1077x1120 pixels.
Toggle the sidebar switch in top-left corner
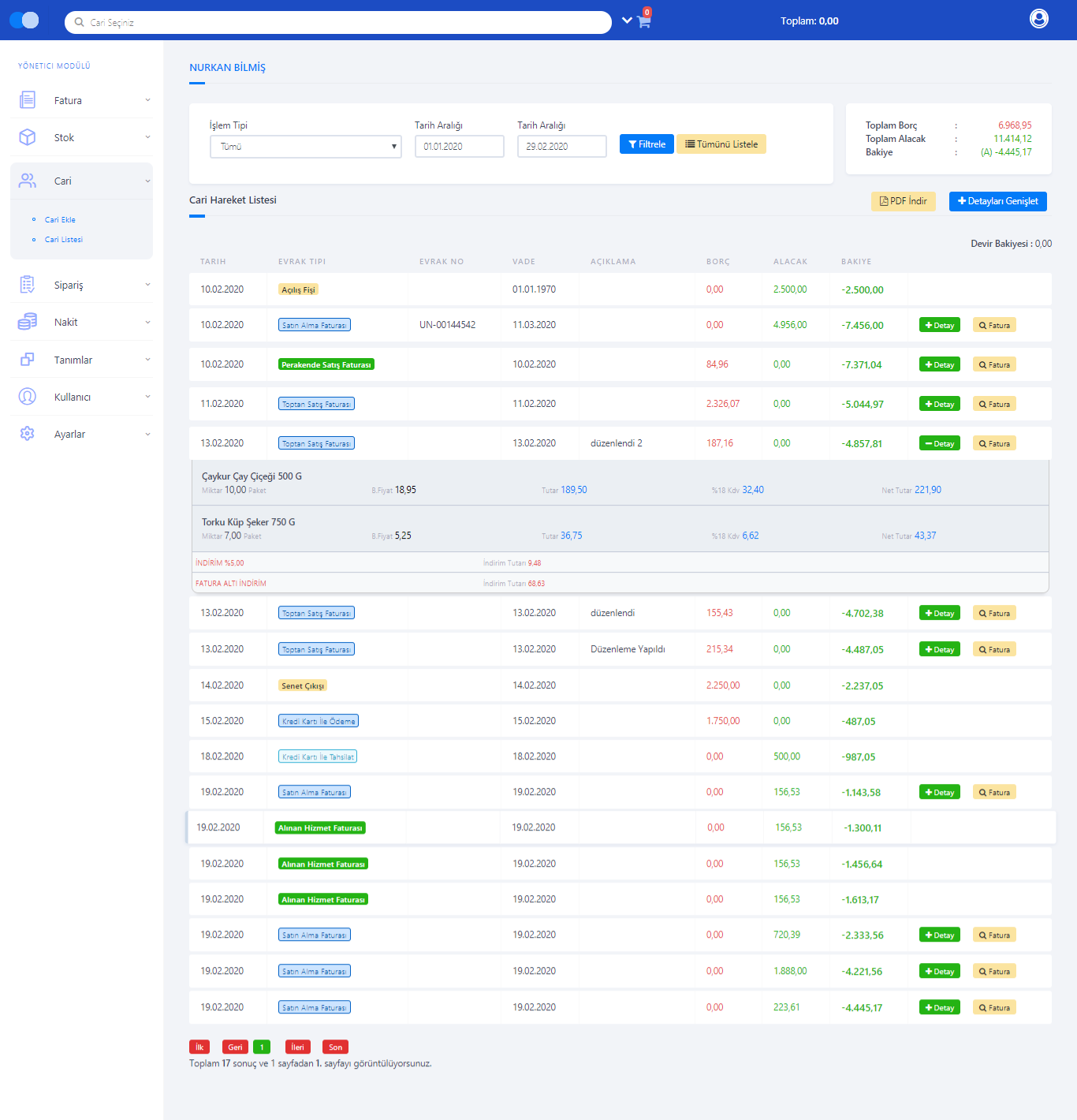[24, 21]
